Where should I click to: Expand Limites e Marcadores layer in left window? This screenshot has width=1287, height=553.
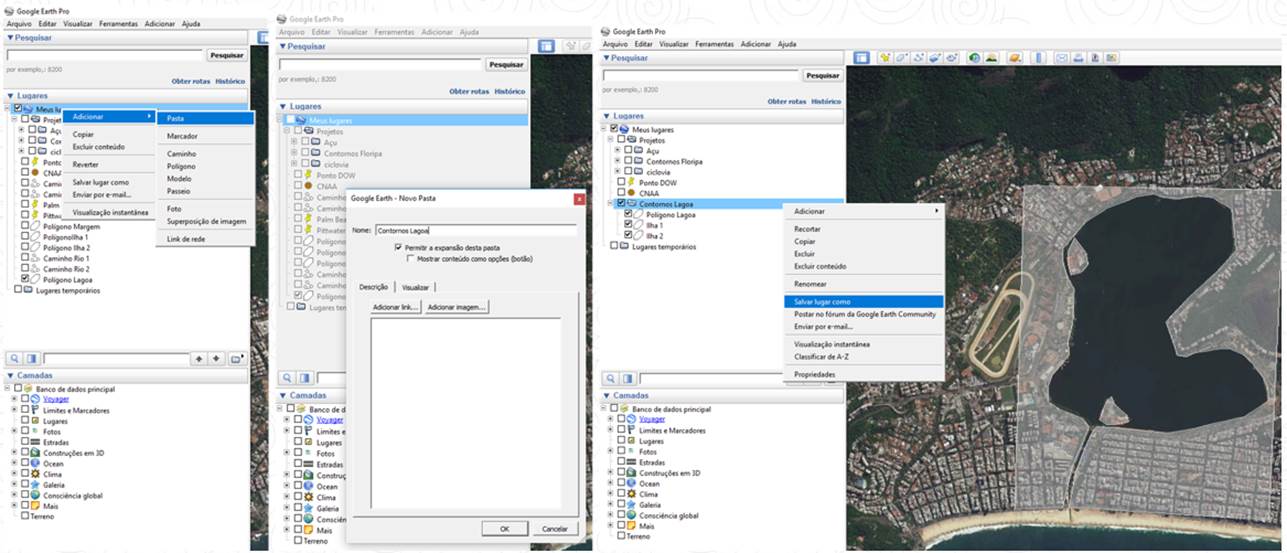(14, 410)
